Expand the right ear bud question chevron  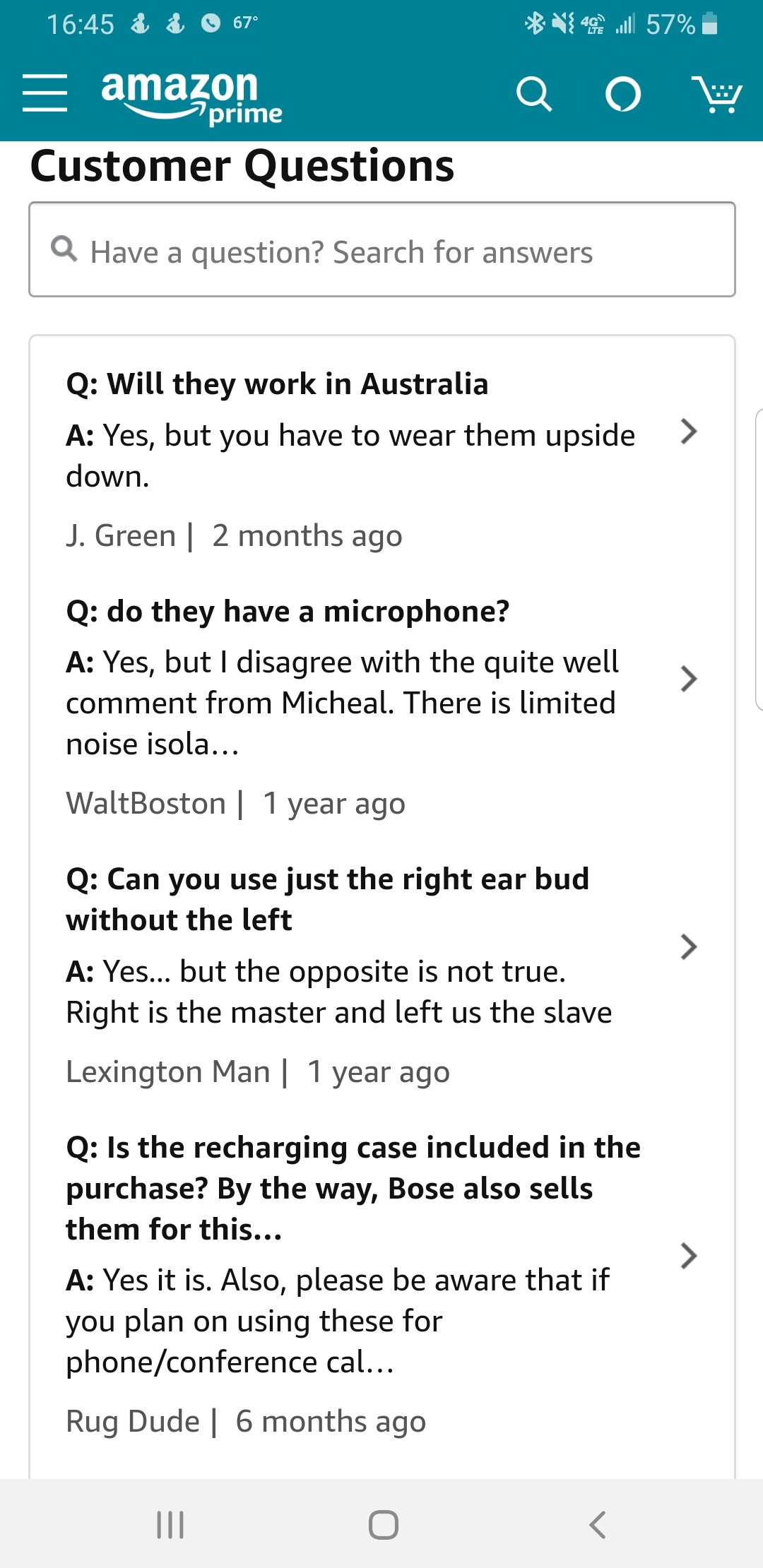click(688, 946)
